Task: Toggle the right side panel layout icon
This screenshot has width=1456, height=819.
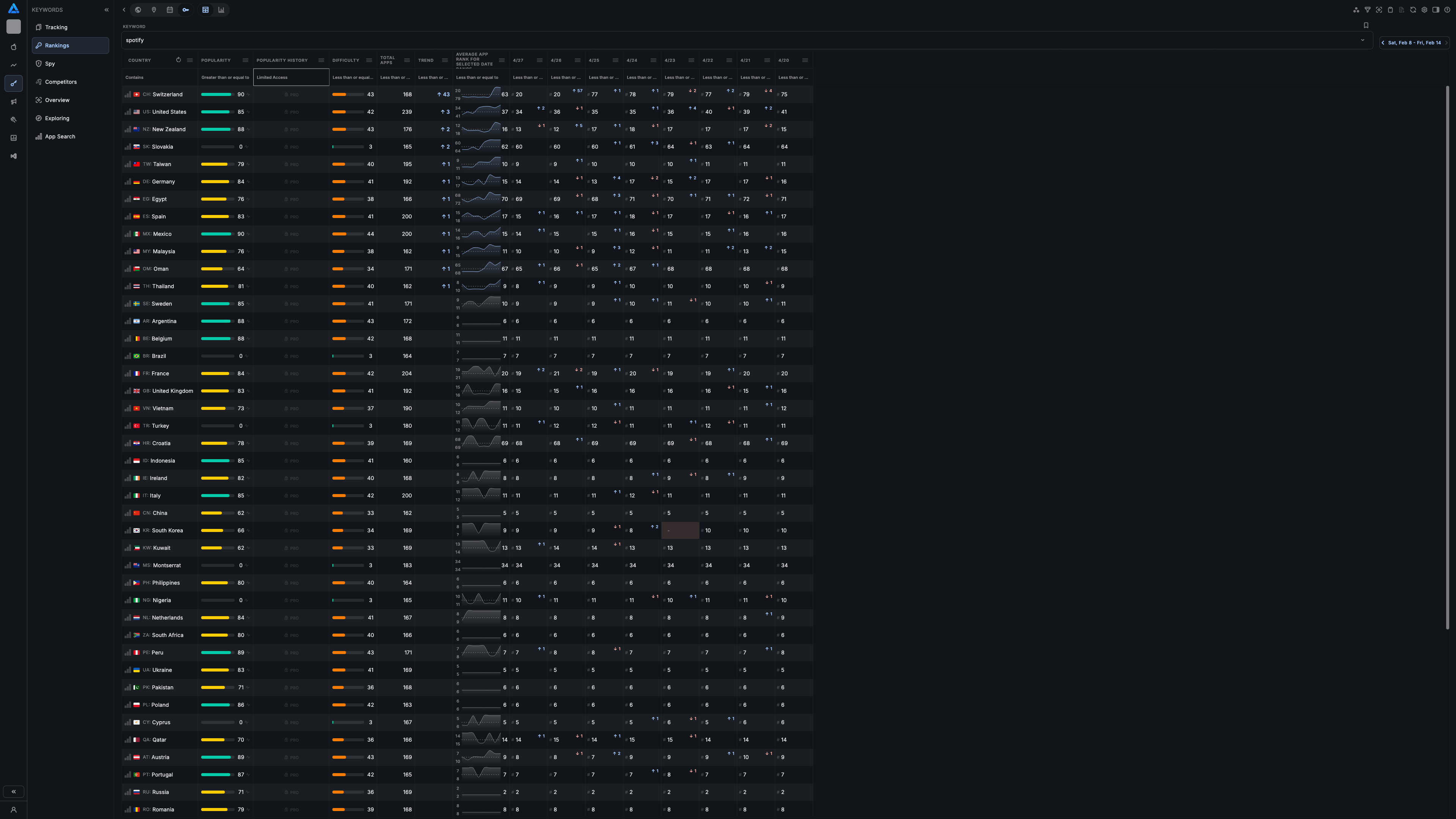Action: (x=1436, y=9)
